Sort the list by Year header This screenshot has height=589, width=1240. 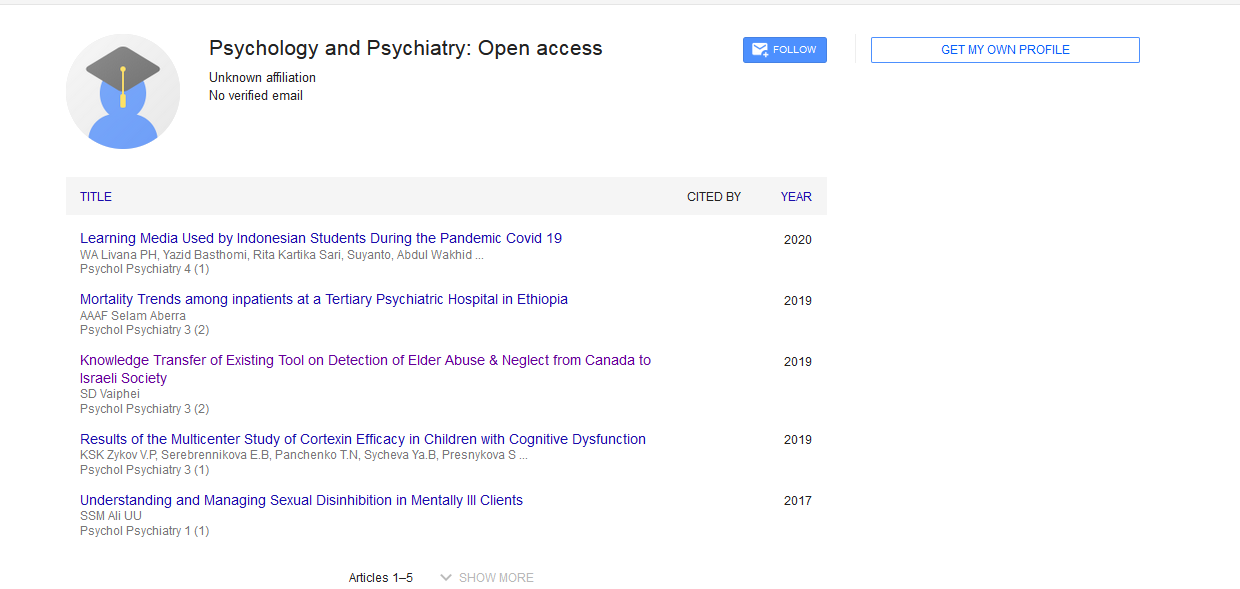click(795, 197)
